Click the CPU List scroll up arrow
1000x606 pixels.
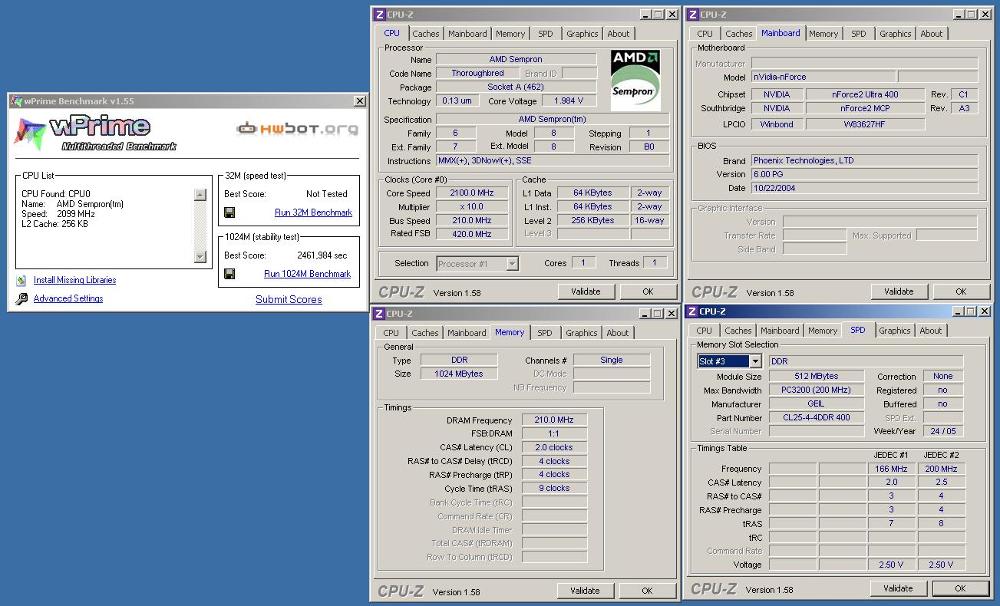coord(200,195)
